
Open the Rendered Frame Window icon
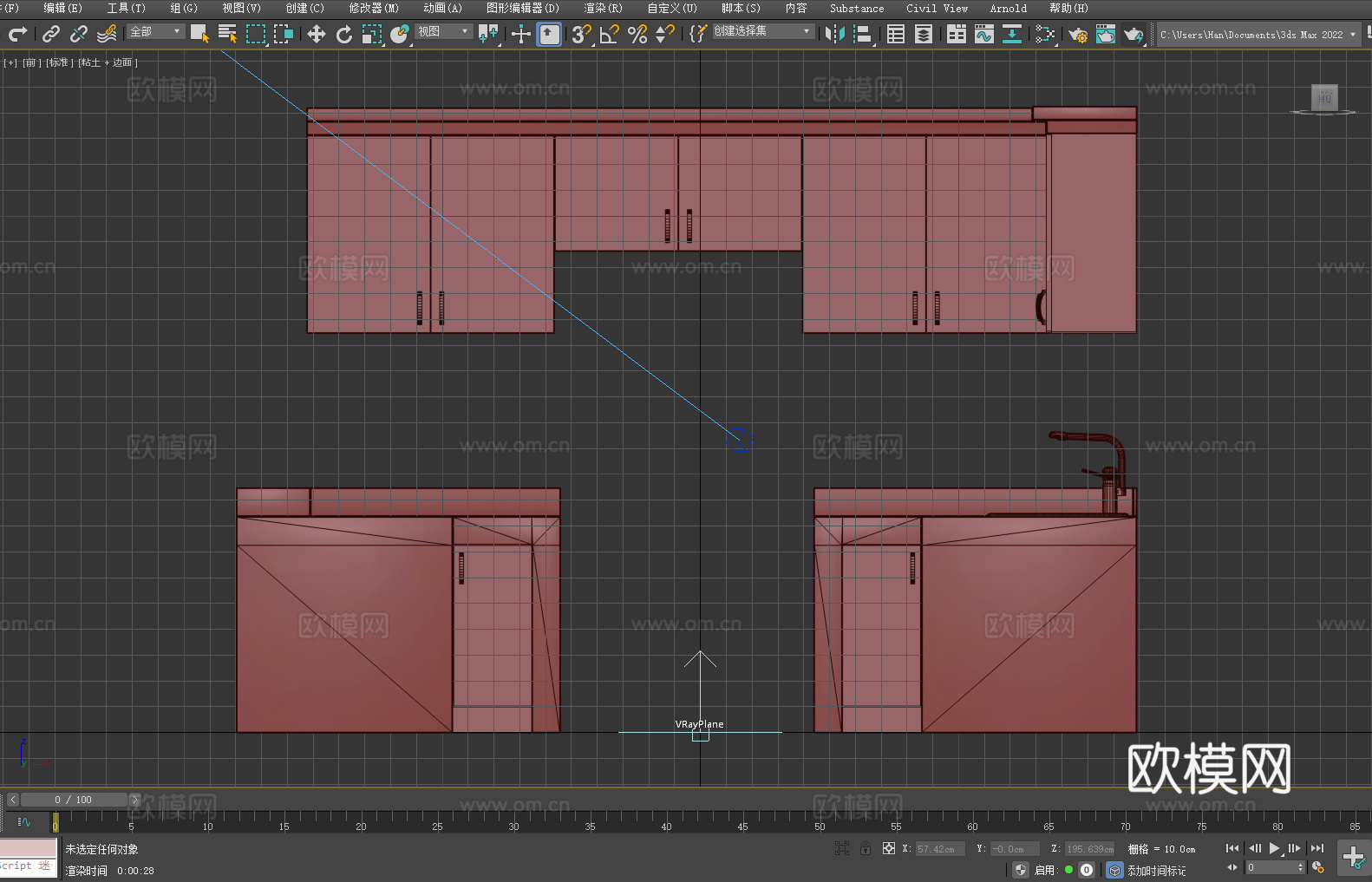[1106, 34]
